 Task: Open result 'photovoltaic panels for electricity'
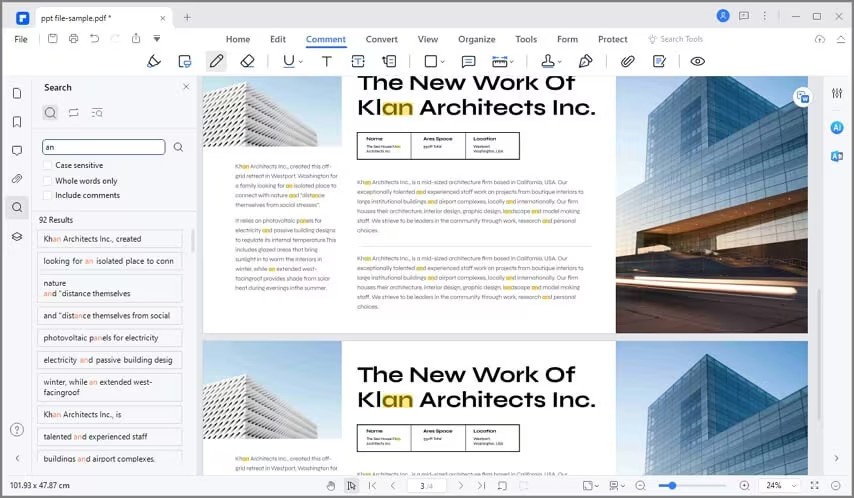(109, 338)
